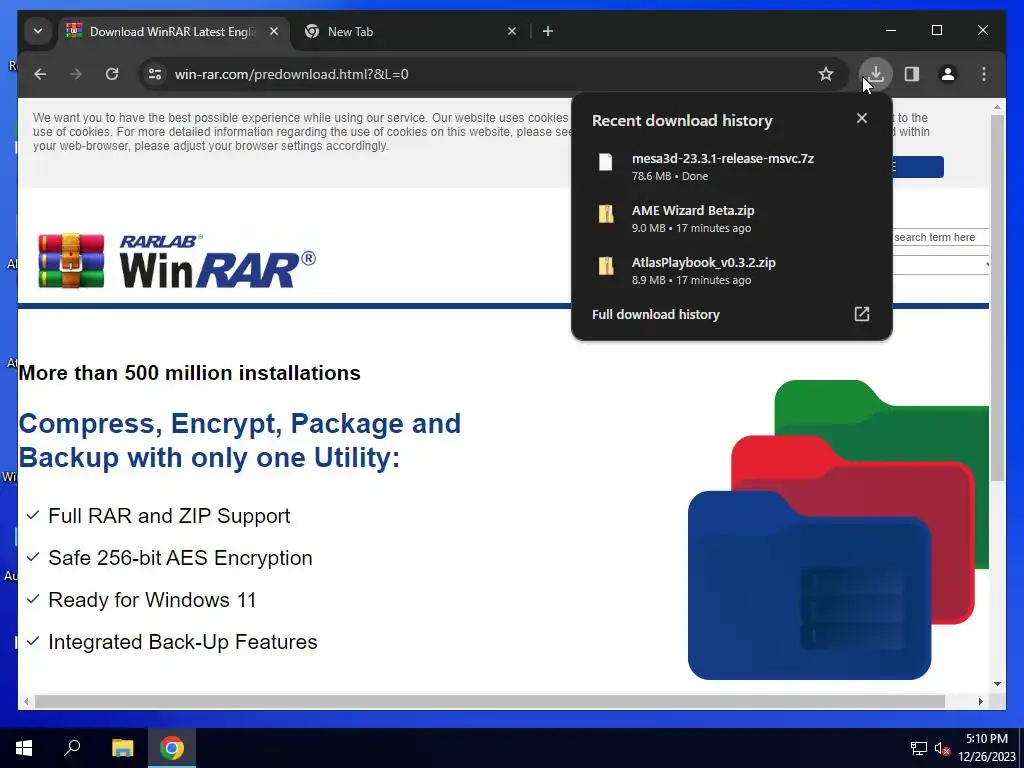
Task: Click the AtlasPlaybook zip archive icon
Action: 606,266
